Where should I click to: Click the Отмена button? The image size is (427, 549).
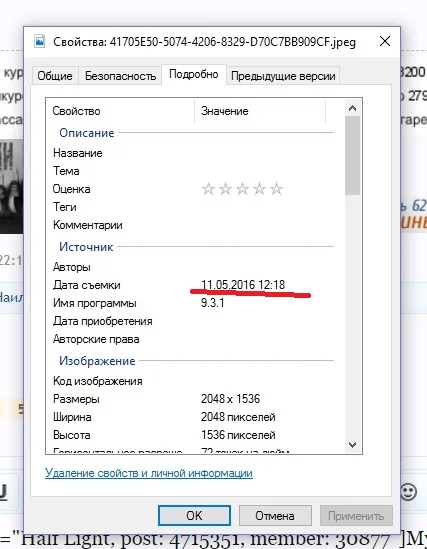coord(275,515)
